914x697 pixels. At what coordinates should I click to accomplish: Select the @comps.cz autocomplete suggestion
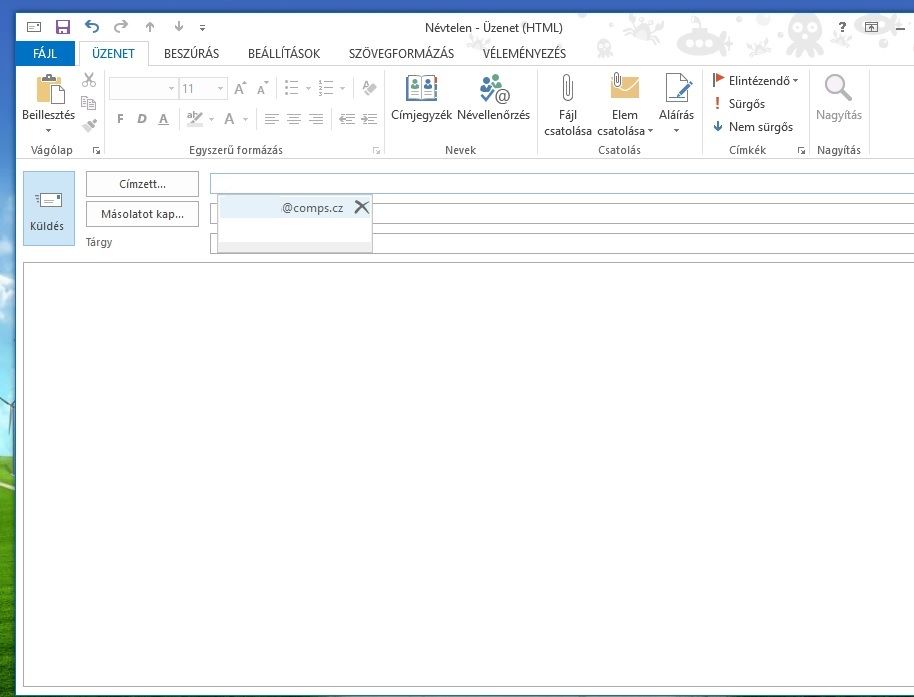[x=286, y=207]
